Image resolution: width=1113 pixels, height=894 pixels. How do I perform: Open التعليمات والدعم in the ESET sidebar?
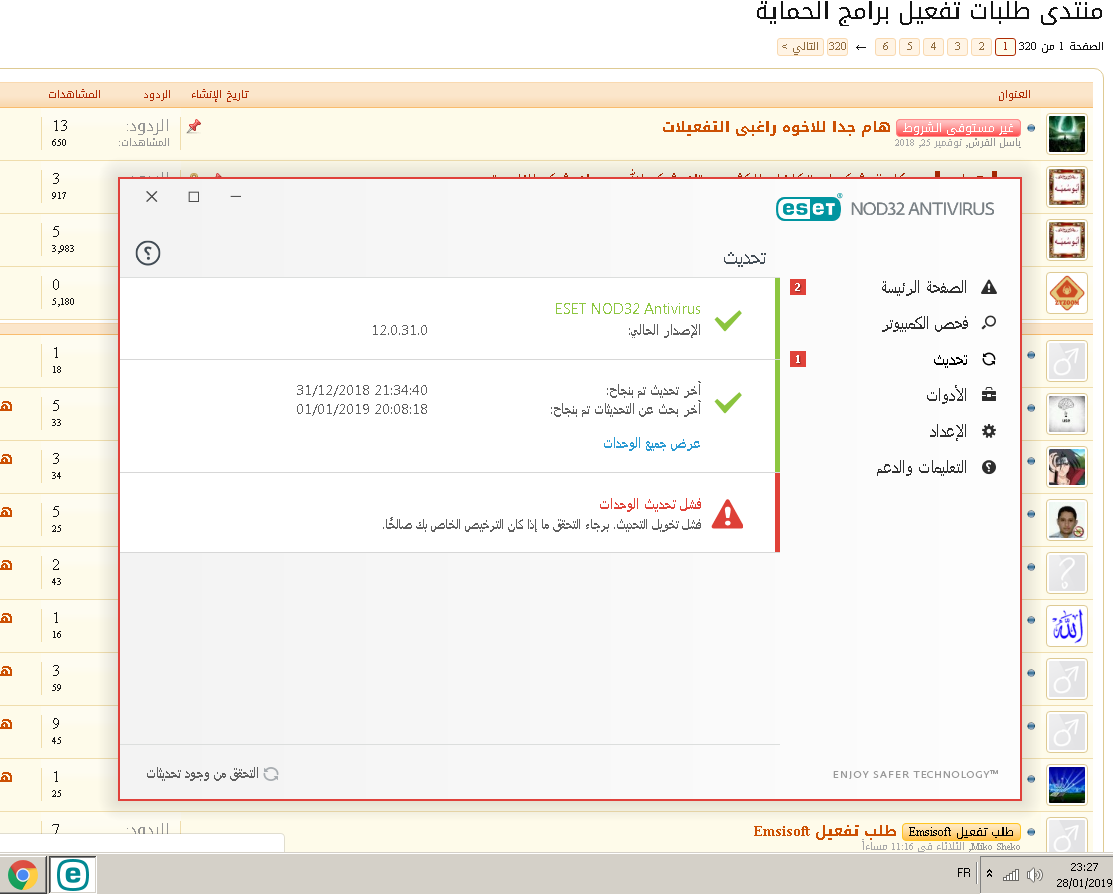tap(921, 467)
